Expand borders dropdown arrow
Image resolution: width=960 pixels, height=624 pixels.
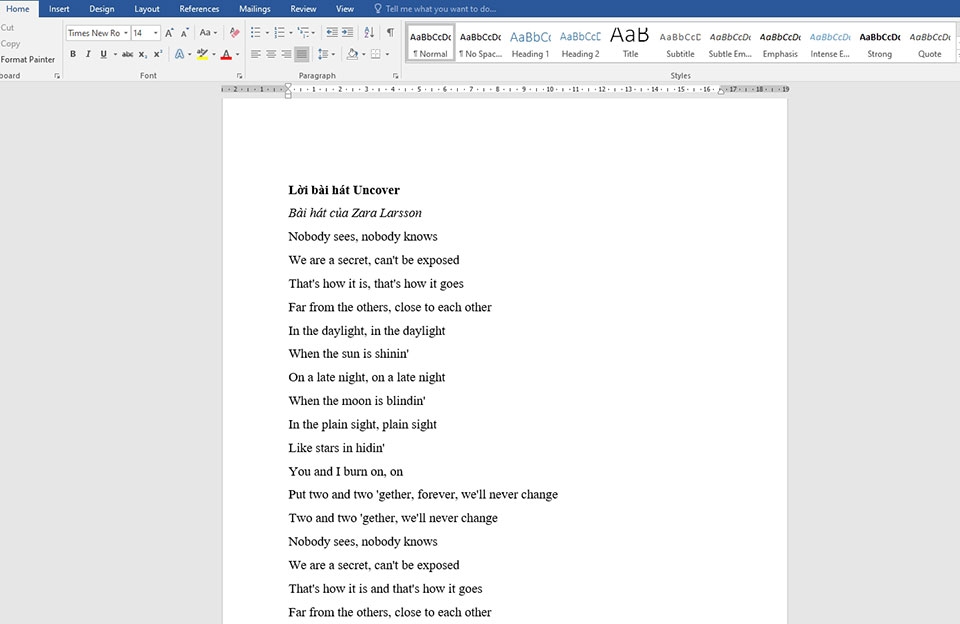(x=387, y=55)
